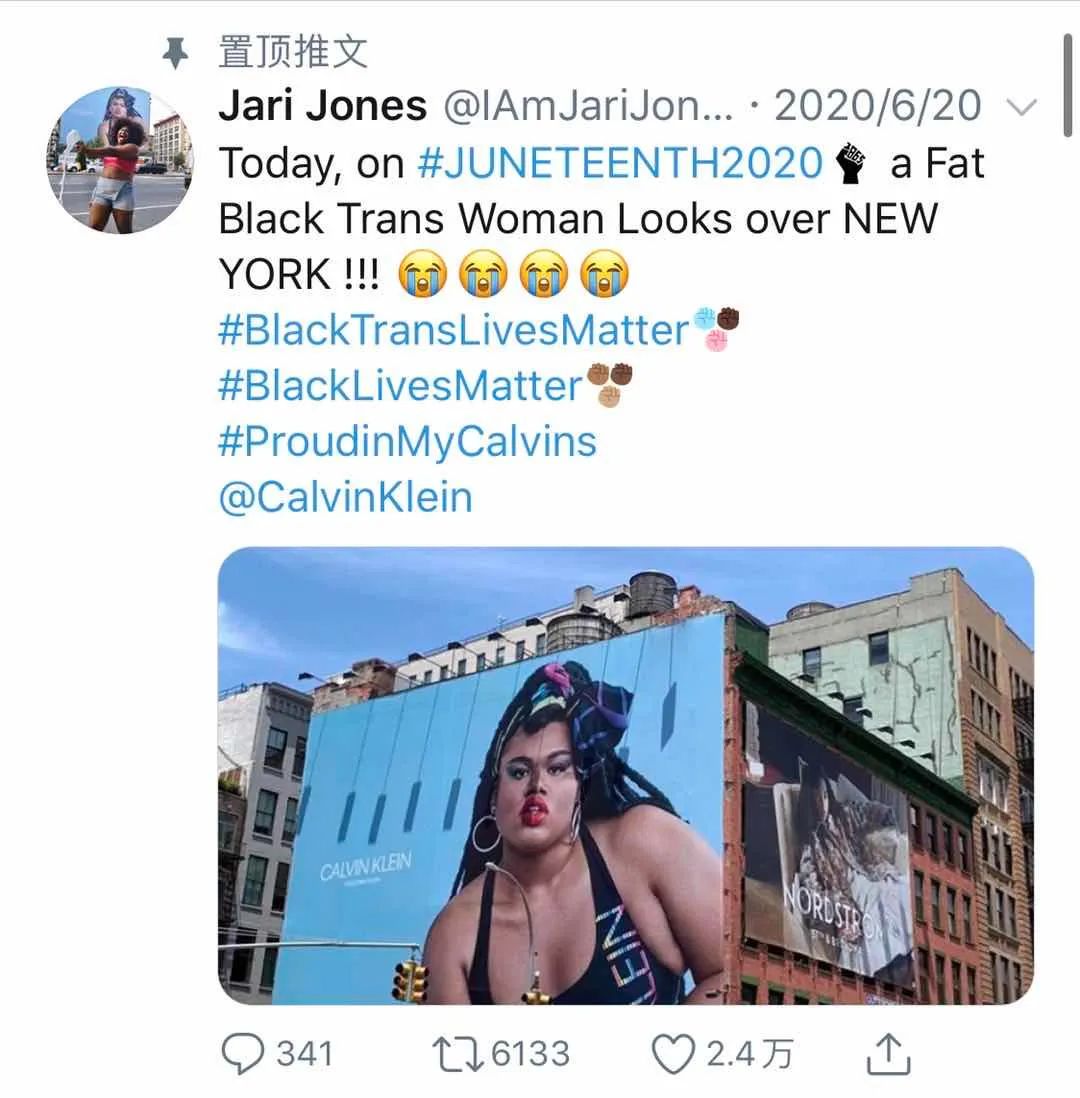Click the 6133 retweets count

(530, 1054)
